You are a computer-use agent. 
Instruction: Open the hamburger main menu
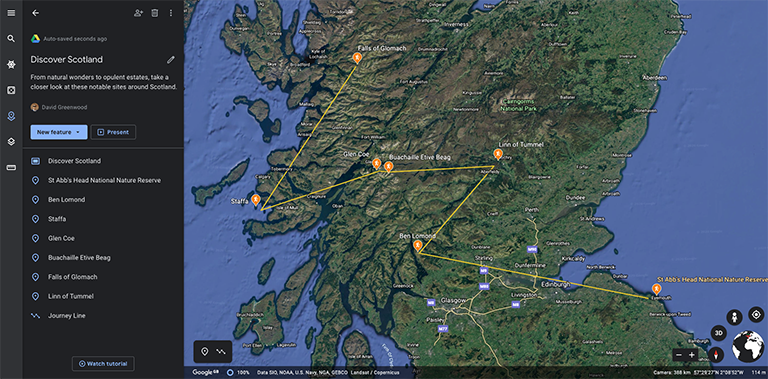pos(11,13)
